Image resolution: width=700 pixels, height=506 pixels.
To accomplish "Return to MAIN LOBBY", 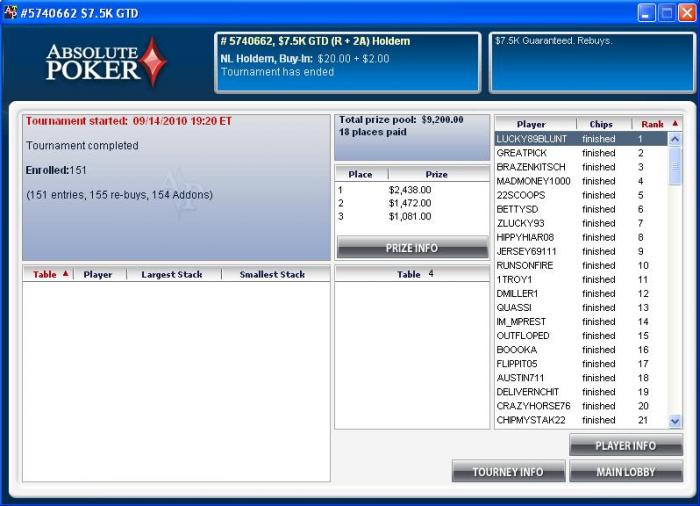I will [626, 472].
